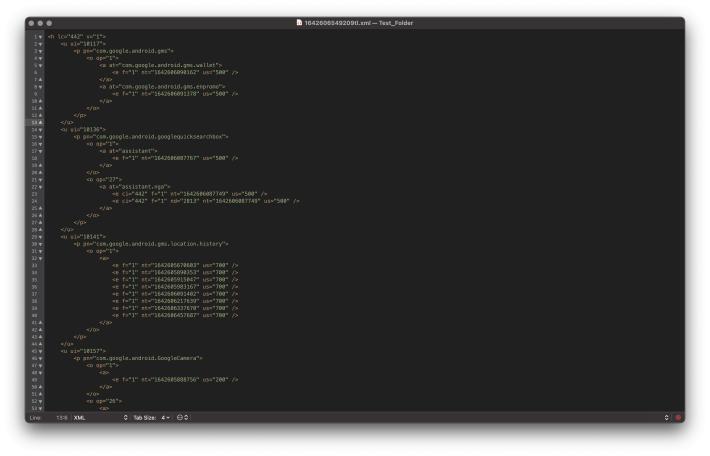Click the red close window button

(x=33, y=23)
